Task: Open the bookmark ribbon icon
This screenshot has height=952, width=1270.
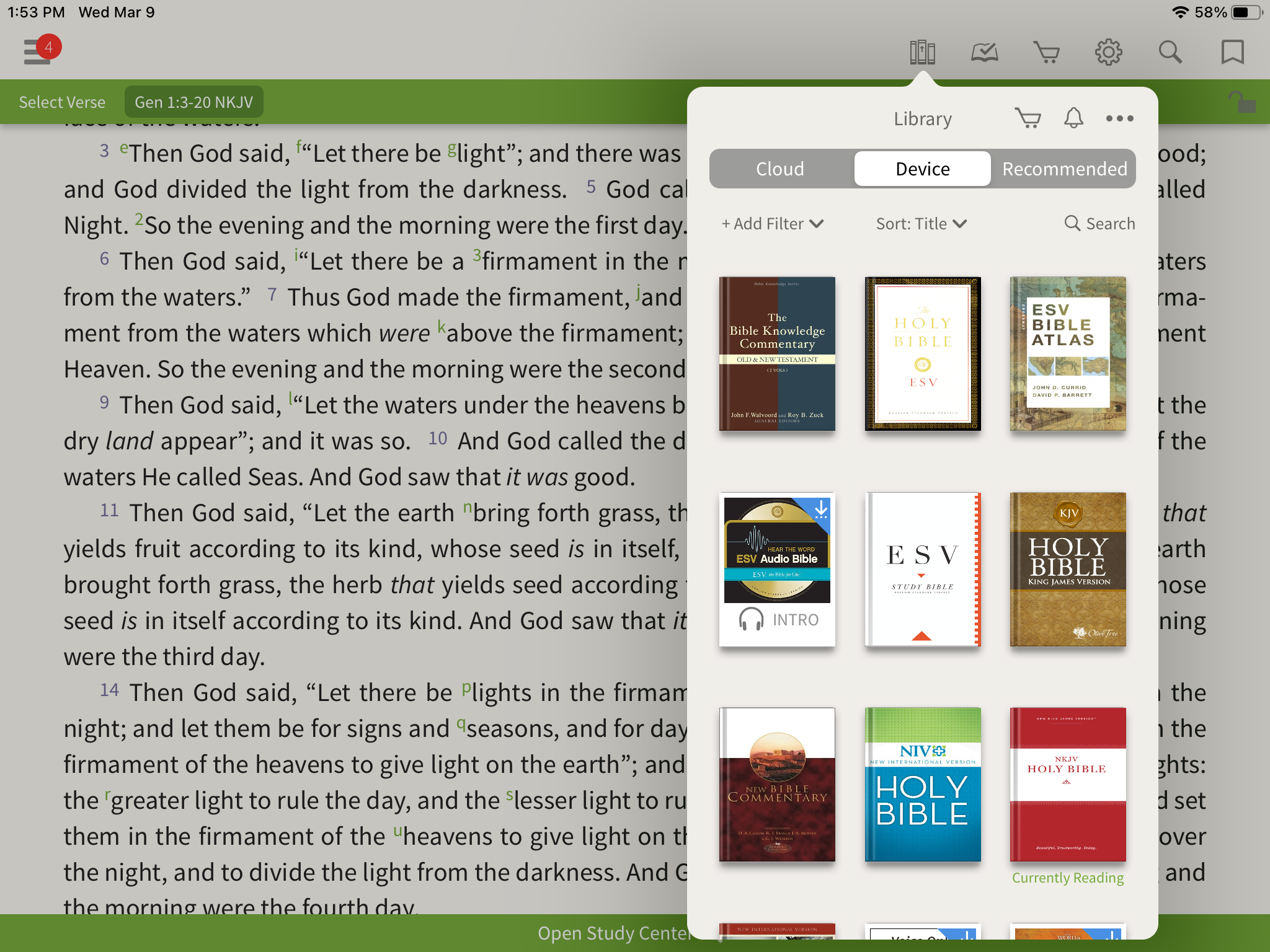Action: click(x=1232, y=52)
